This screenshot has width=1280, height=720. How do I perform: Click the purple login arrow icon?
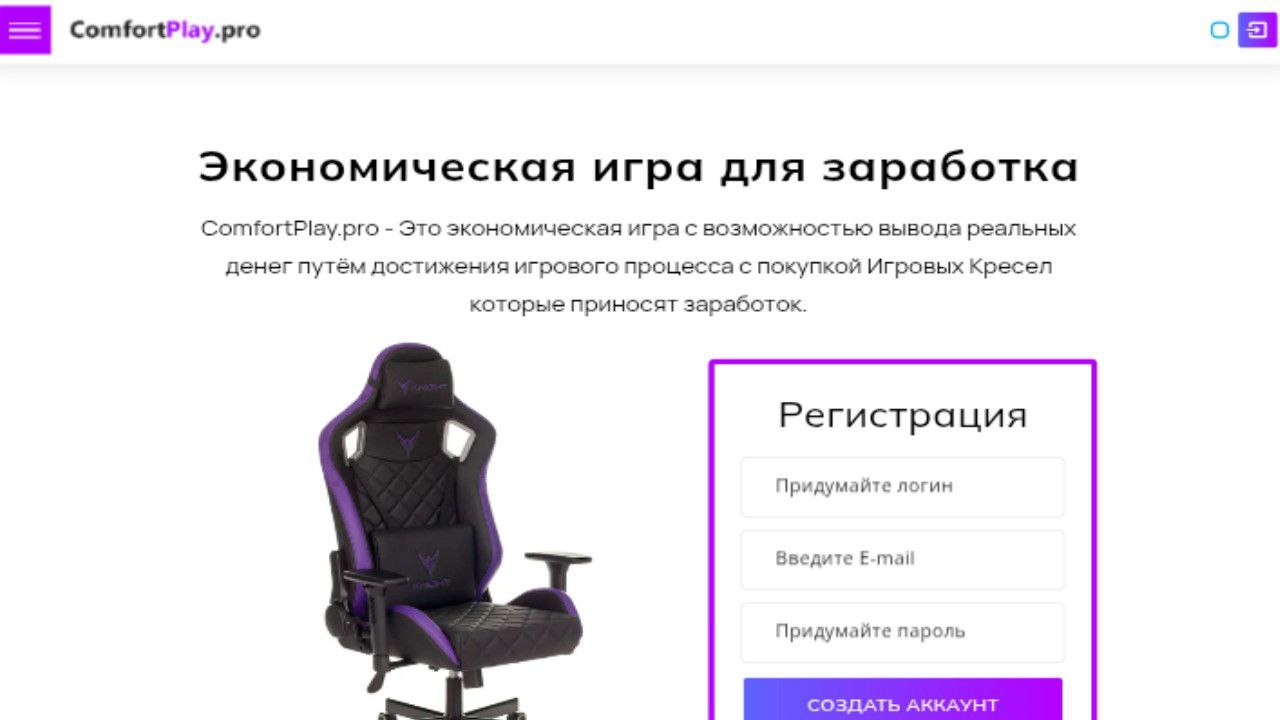tap(1257, 29)
